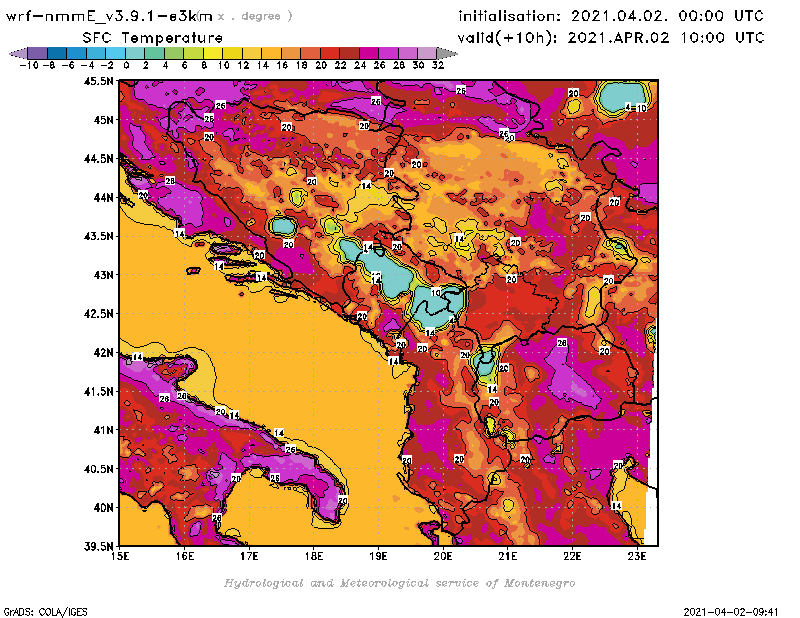Click the 0 tick label on the color scale
Image resolution: width=800 pixels, height=618 pixels.
[x=126, y=65]
